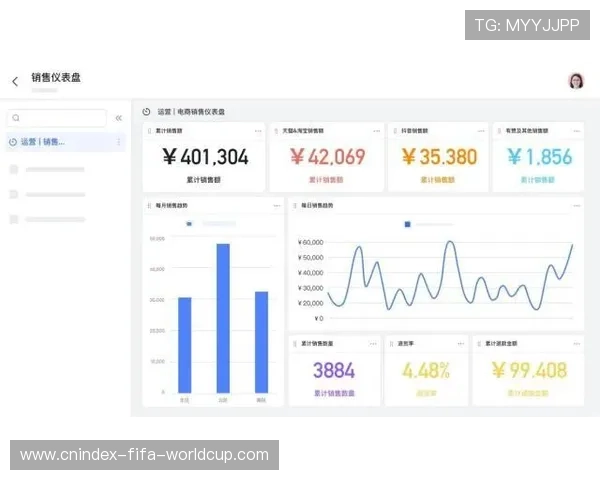Click the drag handle of 每日销售趋势 card
Image resolution: width=600 pixels, height=480 pixels.
295,206
